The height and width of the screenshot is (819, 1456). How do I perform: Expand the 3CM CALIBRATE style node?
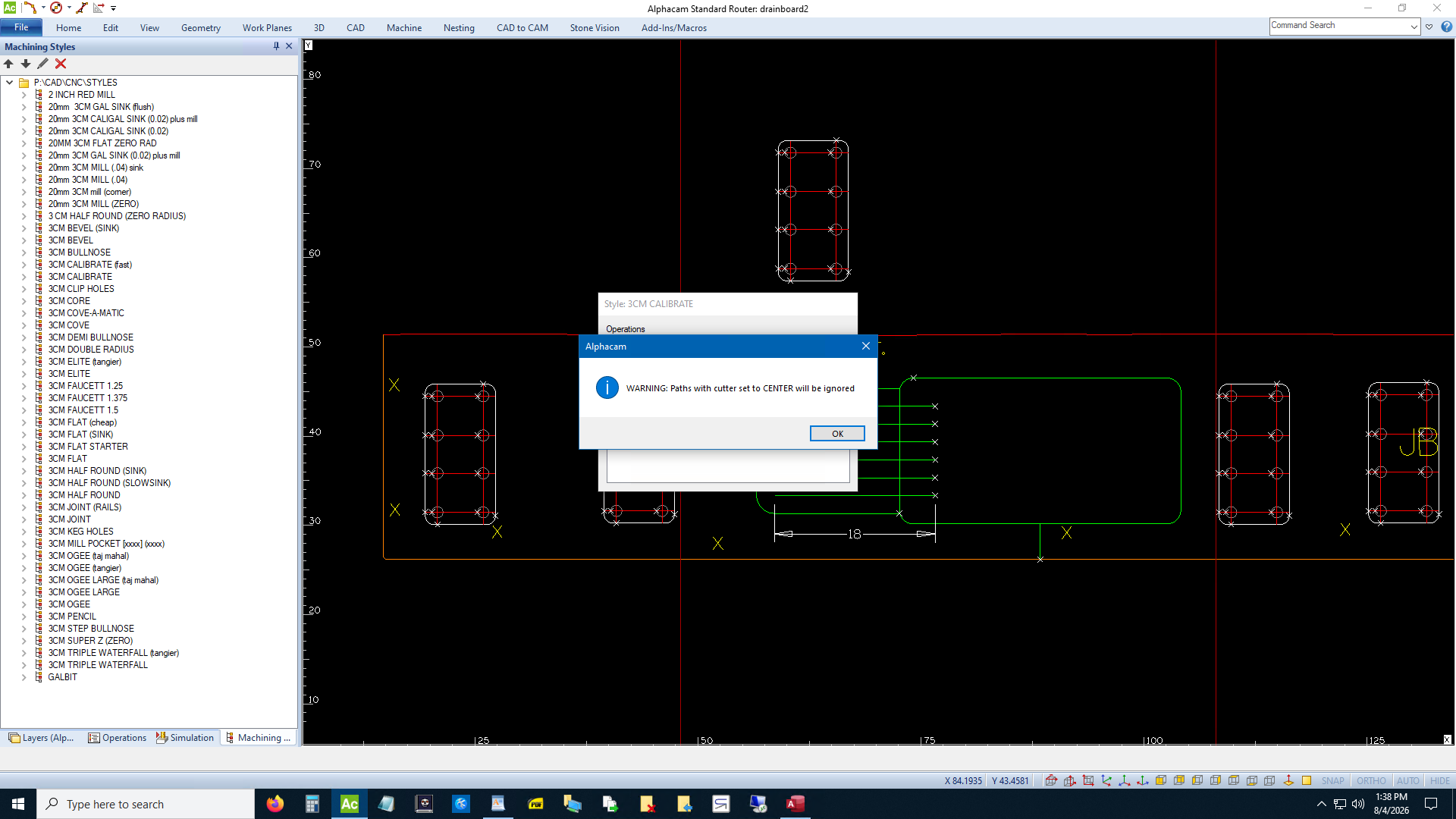24,277
